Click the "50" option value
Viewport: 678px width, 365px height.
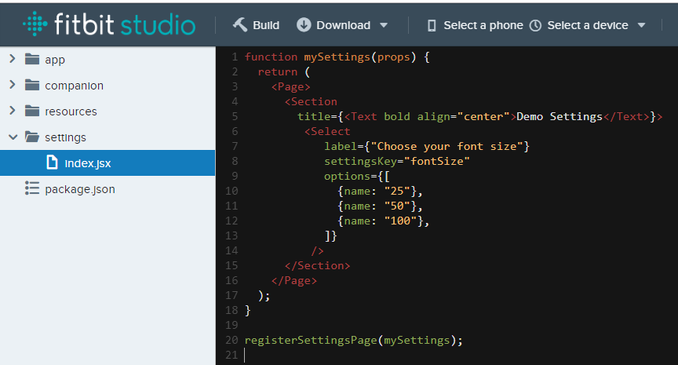coord(397,206)
